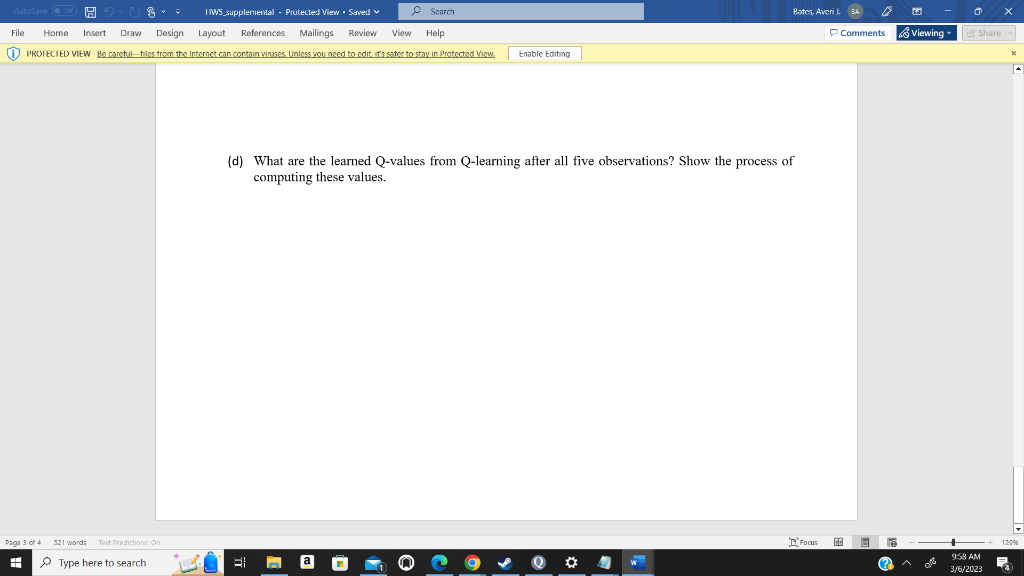The width and height of the screenshot is (1024, 576).
Task: Open the Quick Access Toolbar customize dropdown
Action: click(x=178, y=11)
